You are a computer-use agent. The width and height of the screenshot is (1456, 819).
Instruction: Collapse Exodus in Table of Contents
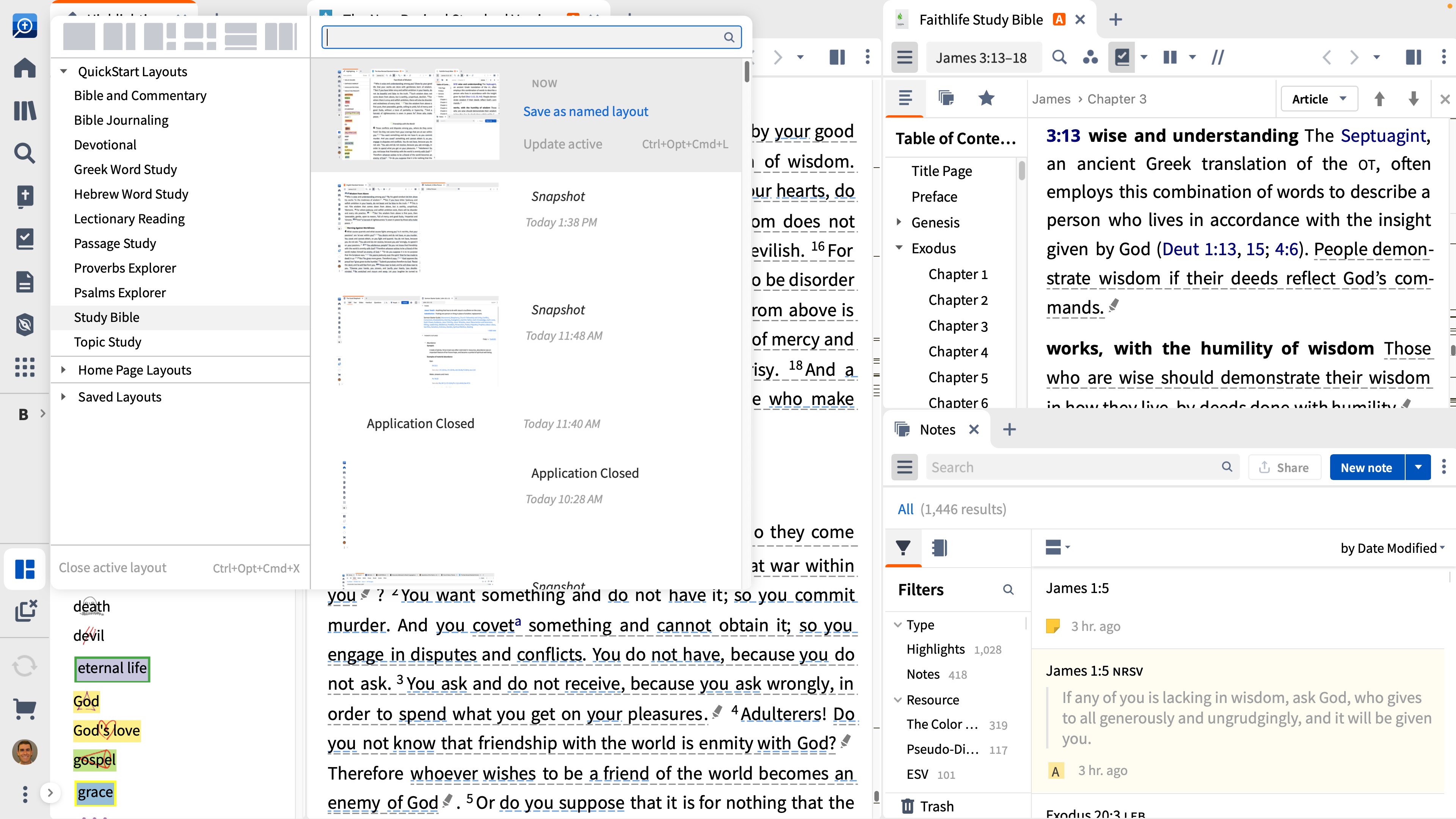(899, 248)
